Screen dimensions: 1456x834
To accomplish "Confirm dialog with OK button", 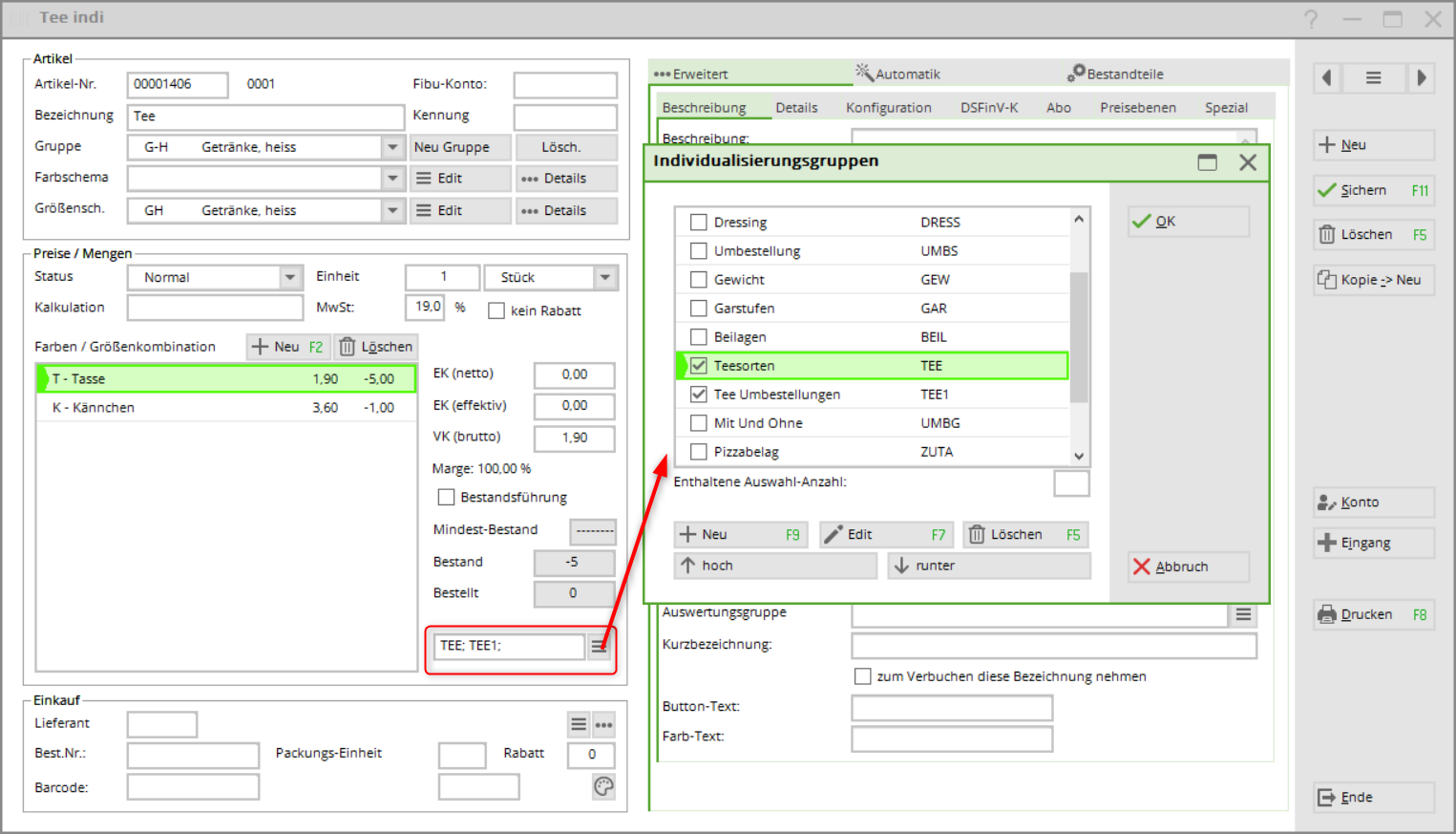I will coord(1188,222).
